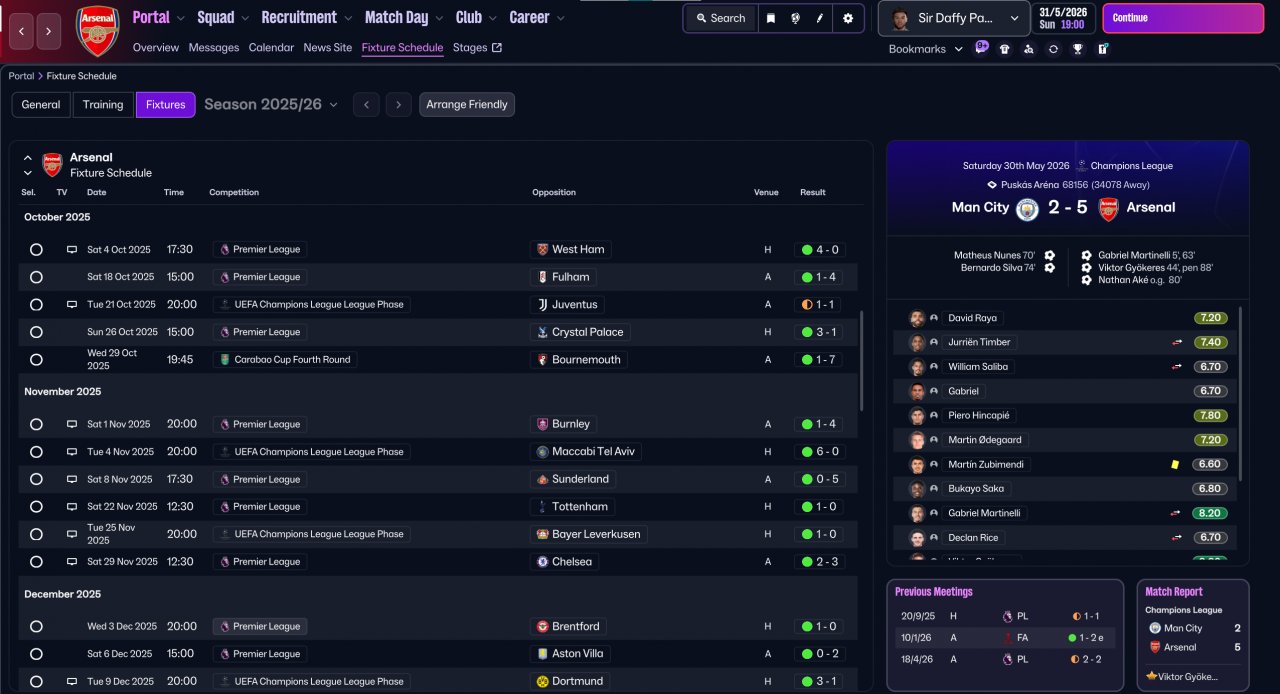The width and height of the screenshot is (1280, 694).
Task: Click the TV icon on Sat 4 Oct row
Action: pyautogui.click(x=72, y=250)
